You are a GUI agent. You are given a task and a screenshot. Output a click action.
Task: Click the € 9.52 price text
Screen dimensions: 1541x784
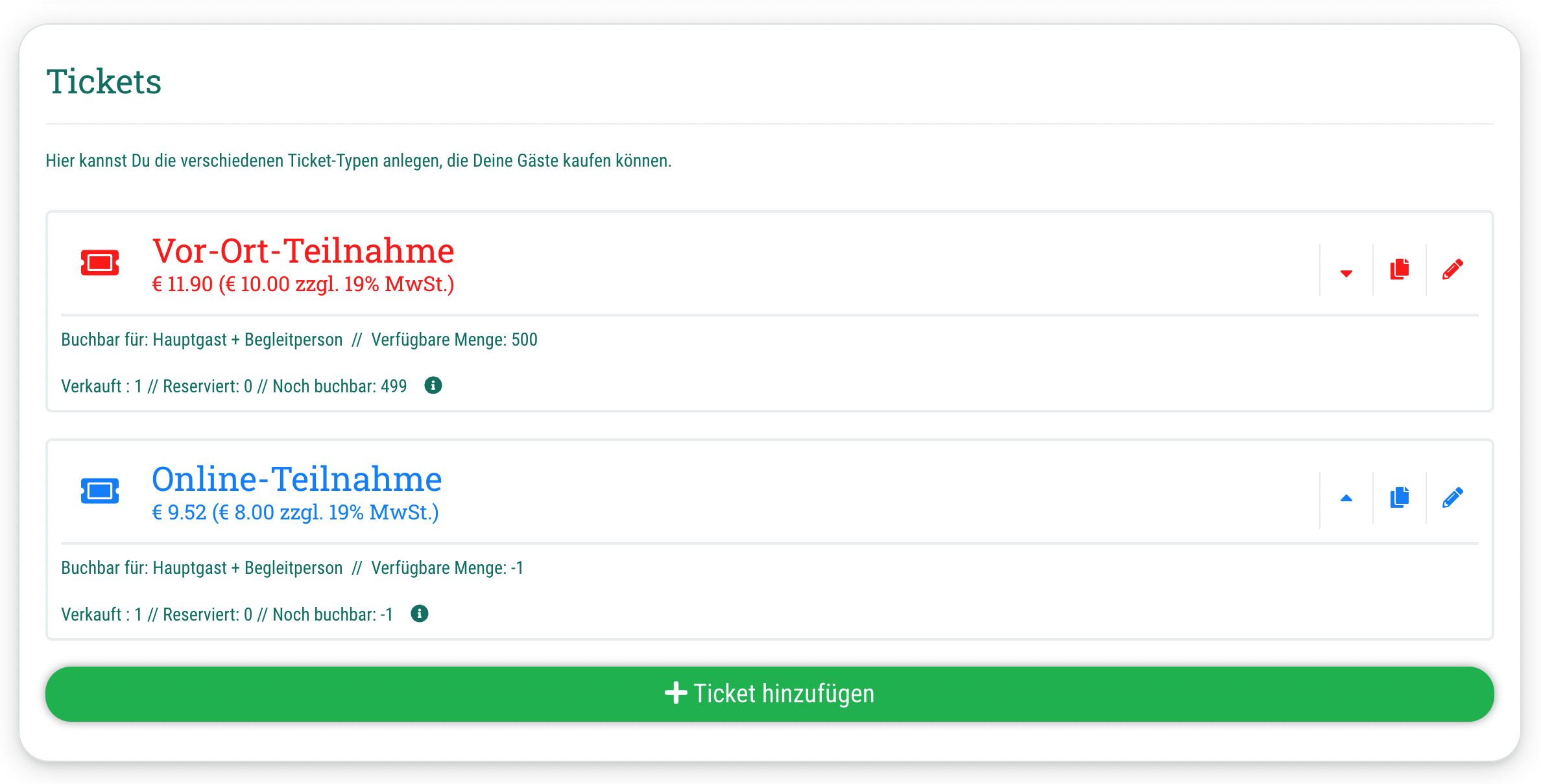[295, 512]
